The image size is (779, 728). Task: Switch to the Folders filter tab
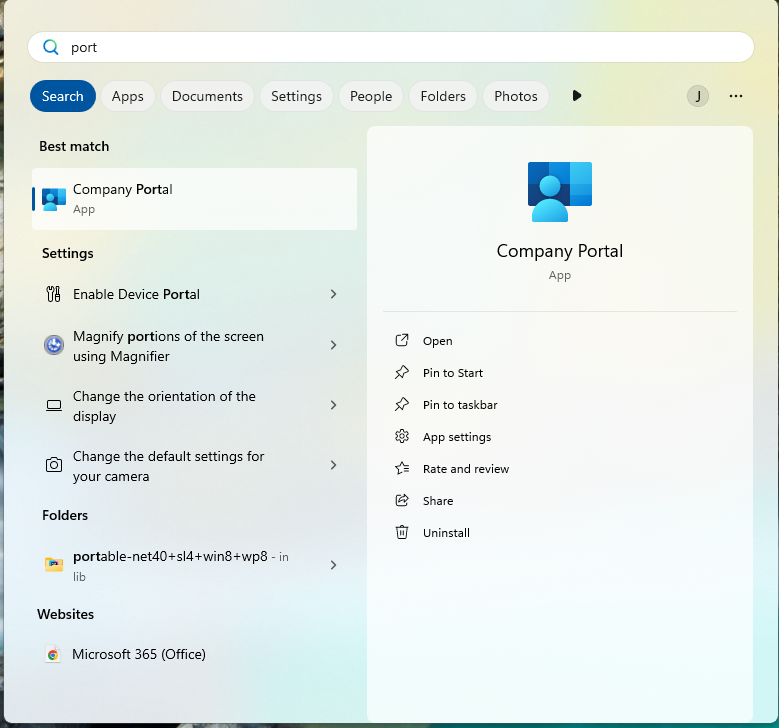[443, 96]
